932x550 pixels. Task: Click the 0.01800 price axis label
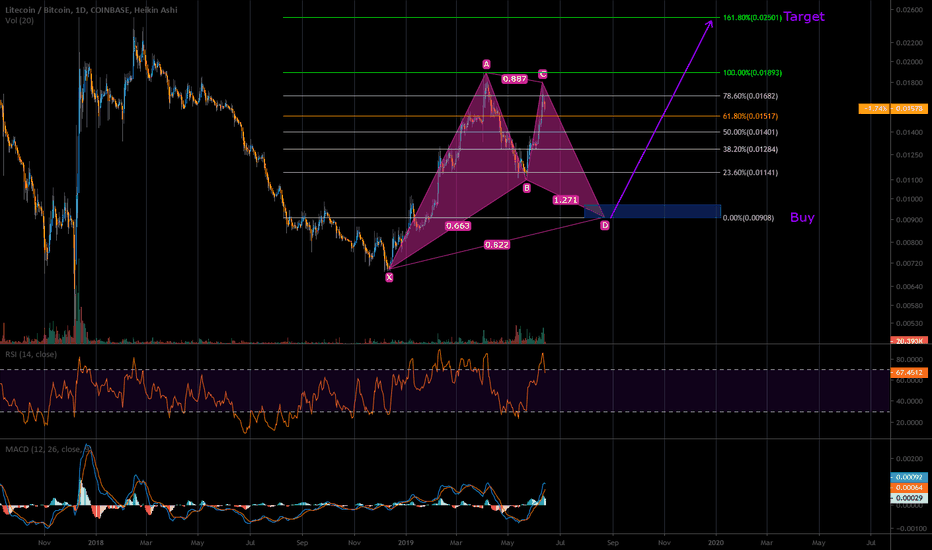(x=909, y=83)
